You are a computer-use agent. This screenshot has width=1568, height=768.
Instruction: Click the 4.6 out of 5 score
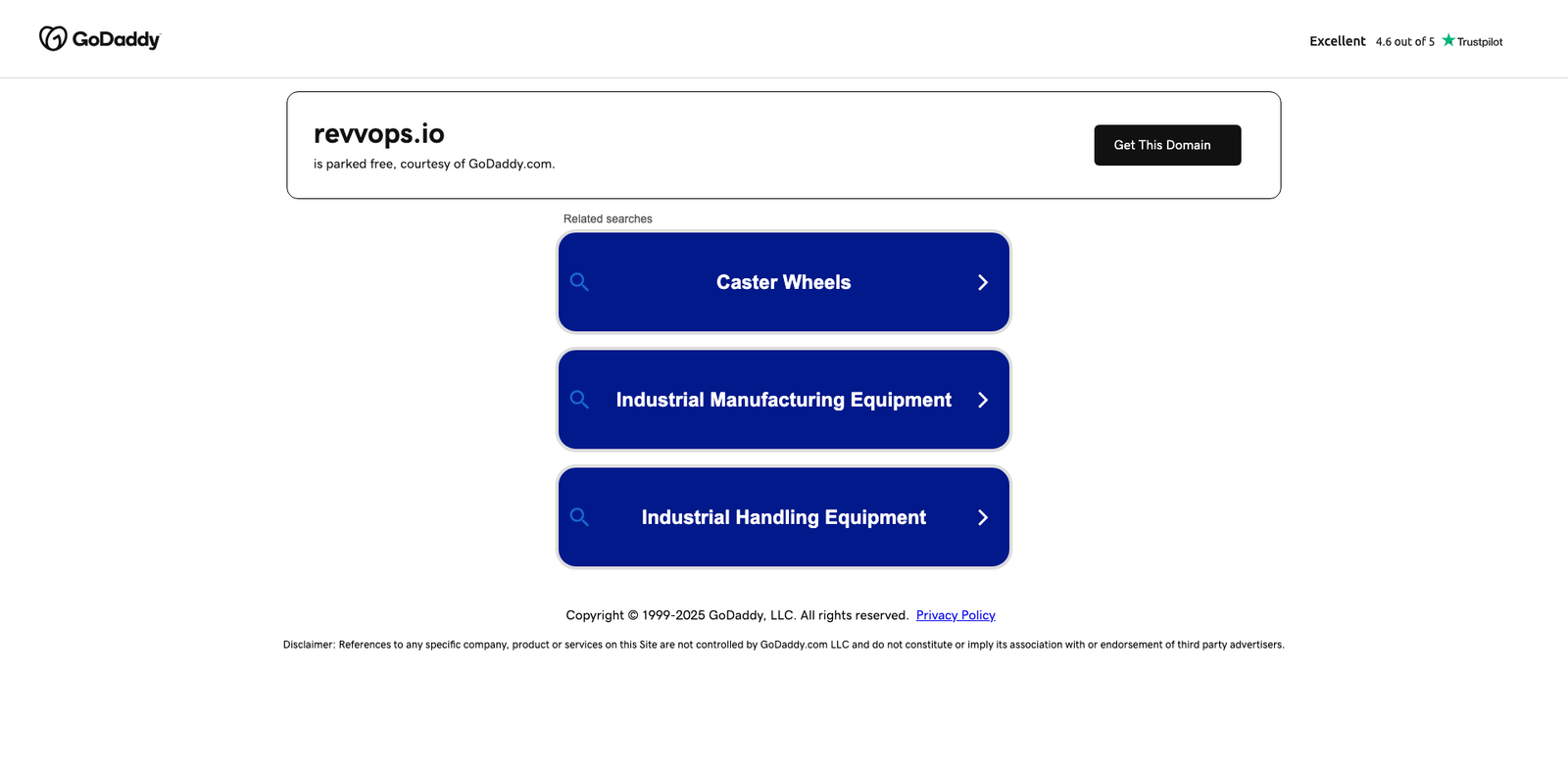coord(1404,42)
